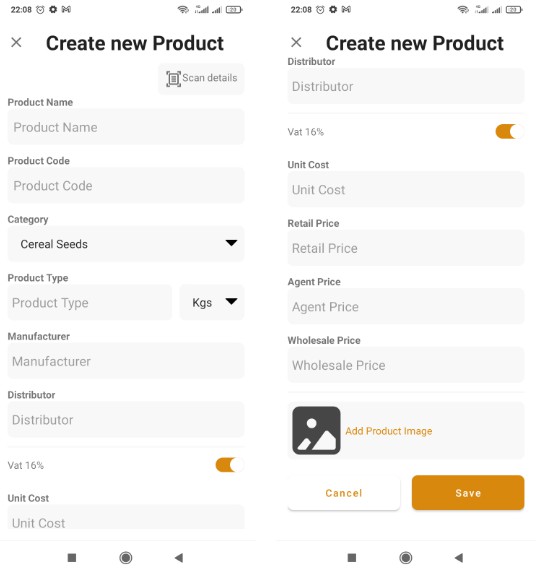Tap the Scan details barcode icon
This screenshot has width=536, height=575.
tap(173, 79)
